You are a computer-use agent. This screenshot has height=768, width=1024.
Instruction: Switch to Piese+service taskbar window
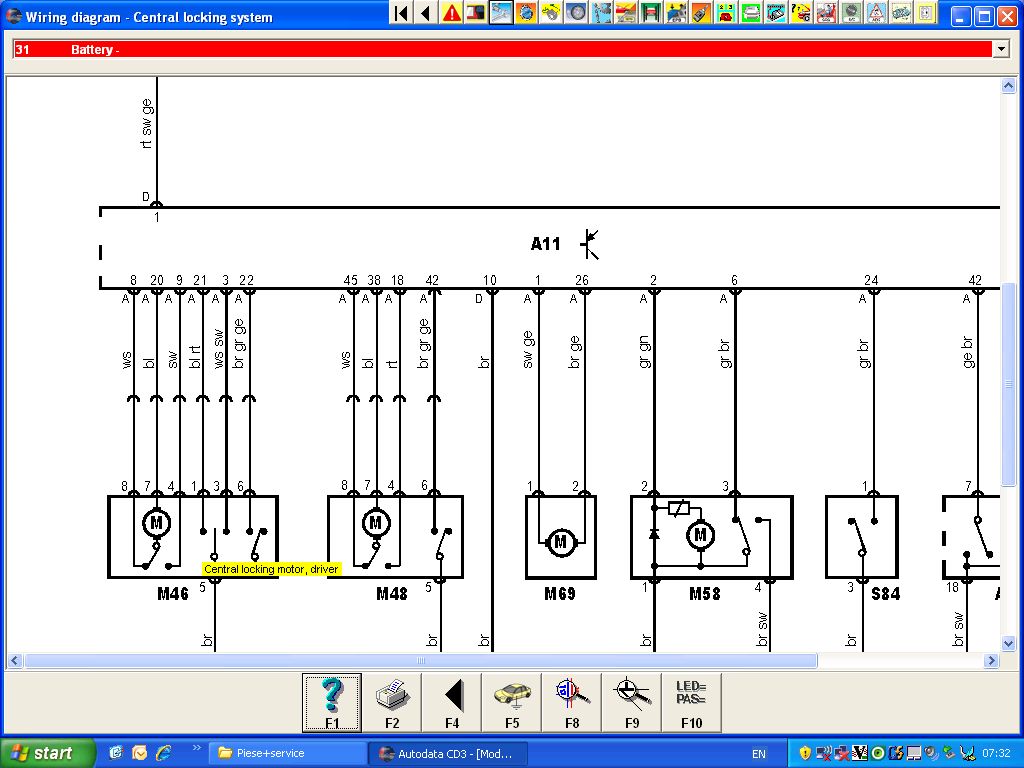click(285, 753)
